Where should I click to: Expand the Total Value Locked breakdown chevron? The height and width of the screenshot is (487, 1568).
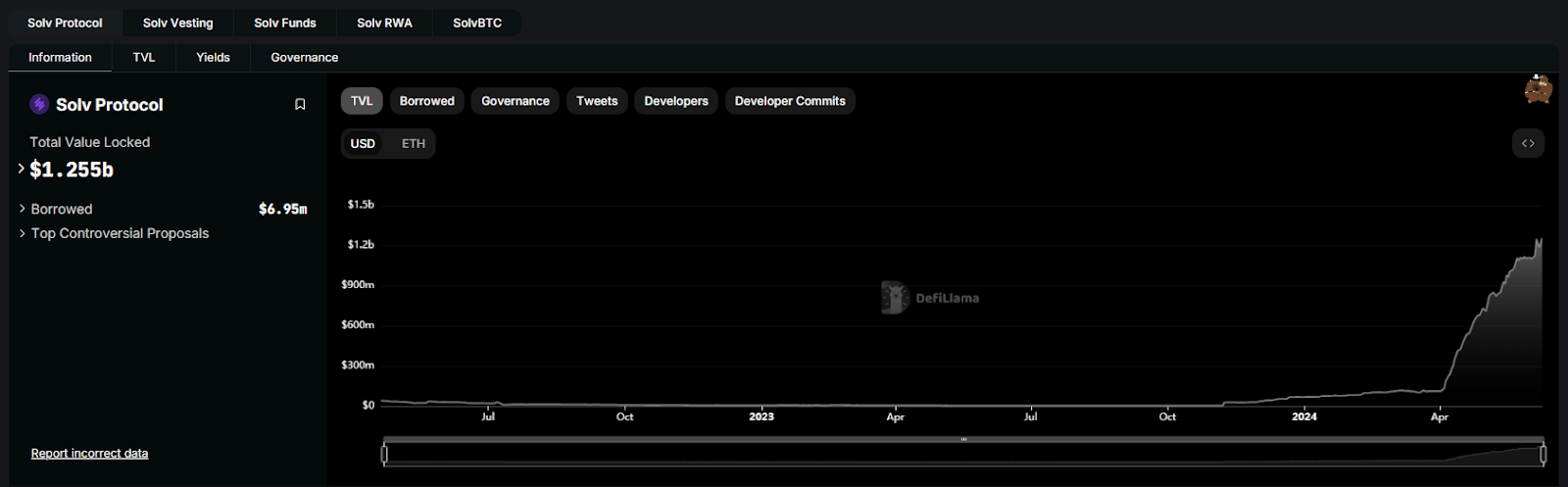[x=22, y=169]
